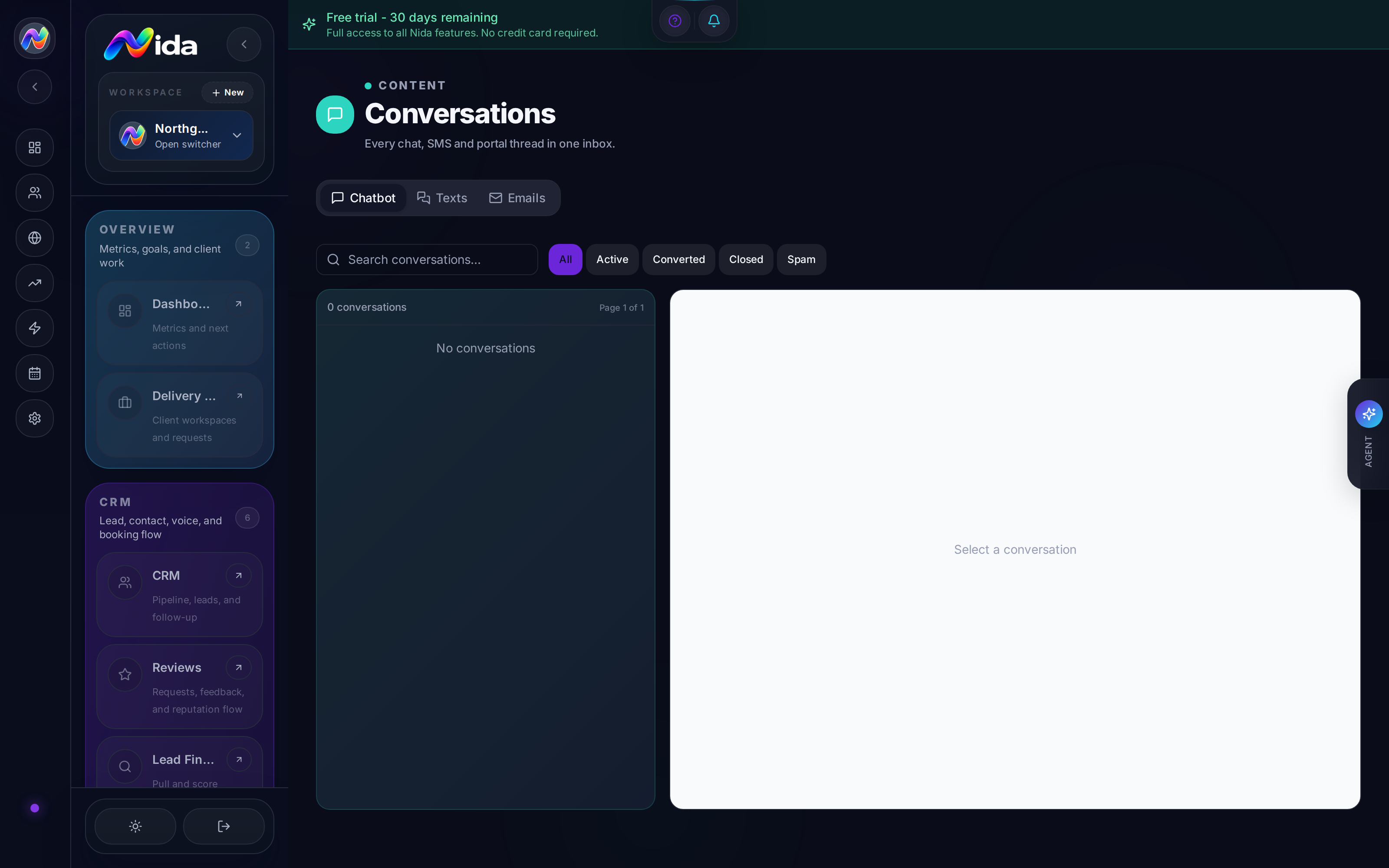Click the Nida logo at top of rail
Screen dimensions: 1389x868
[x=34, y=39]
